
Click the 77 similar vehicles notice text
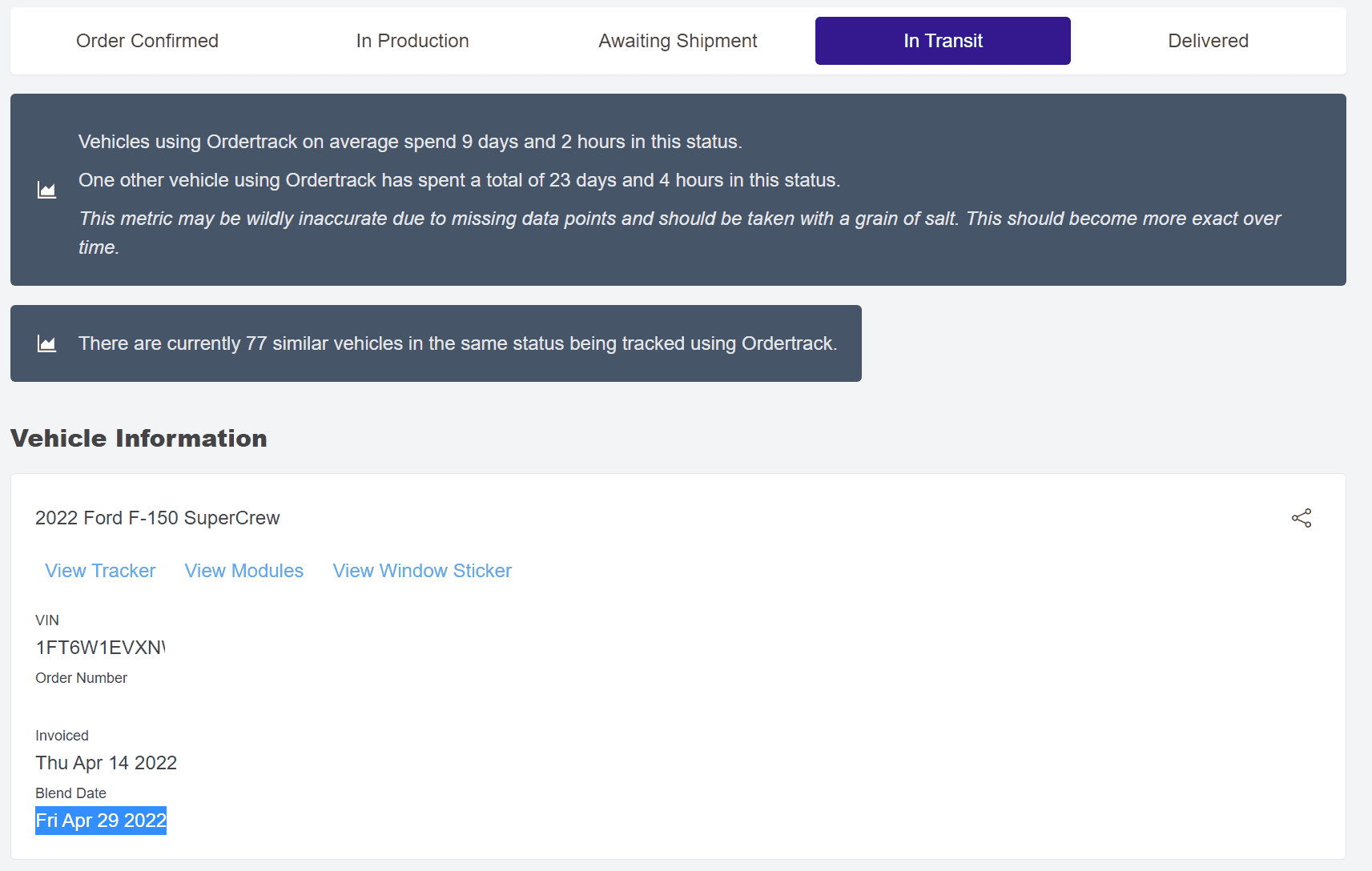point(457,343)
